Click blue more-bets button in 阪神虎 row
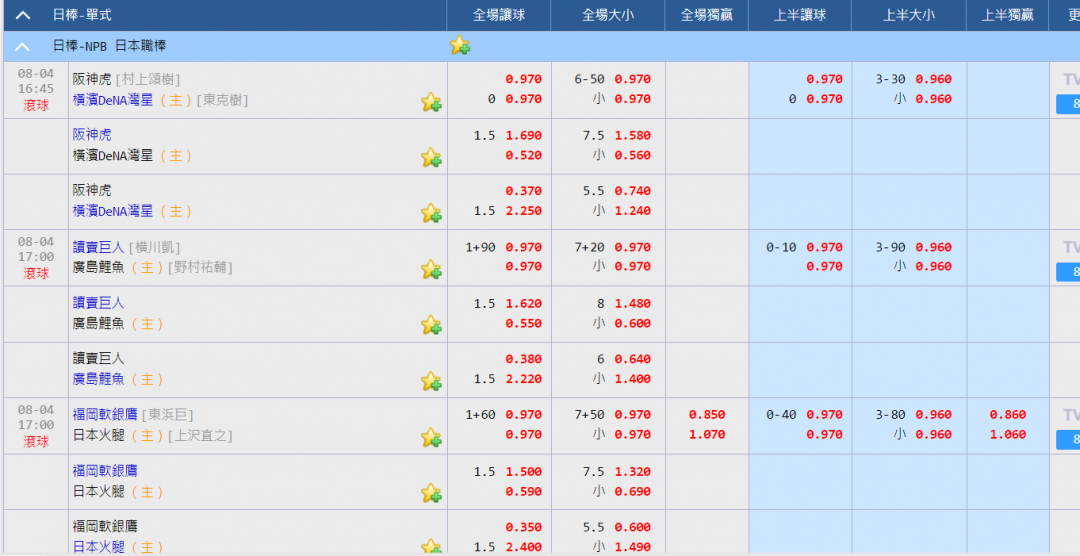The width and height of the screenshot is (1080, 556). (1068, 105)
